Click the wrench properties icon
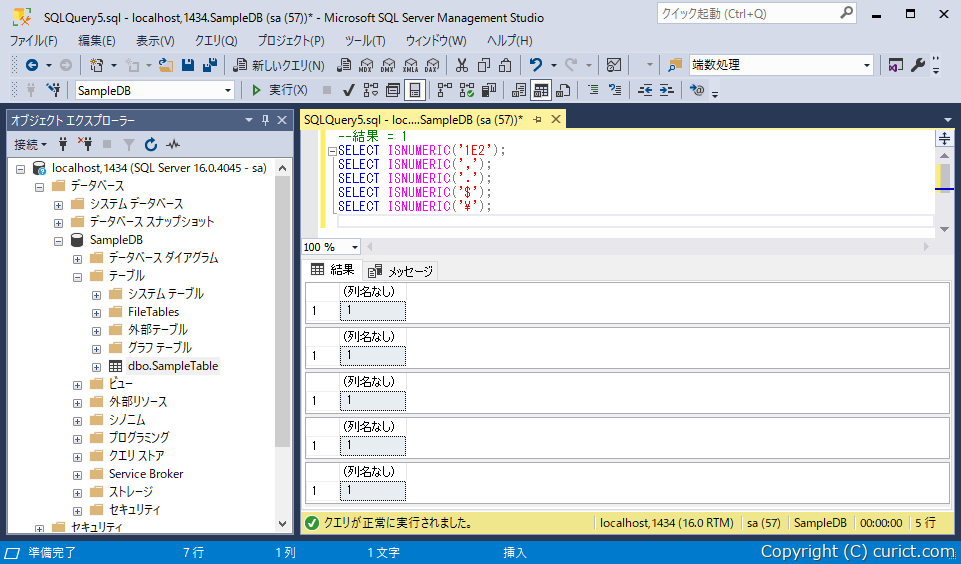The height and width of the screenshot is (564, 961). (x=917, y=65)
